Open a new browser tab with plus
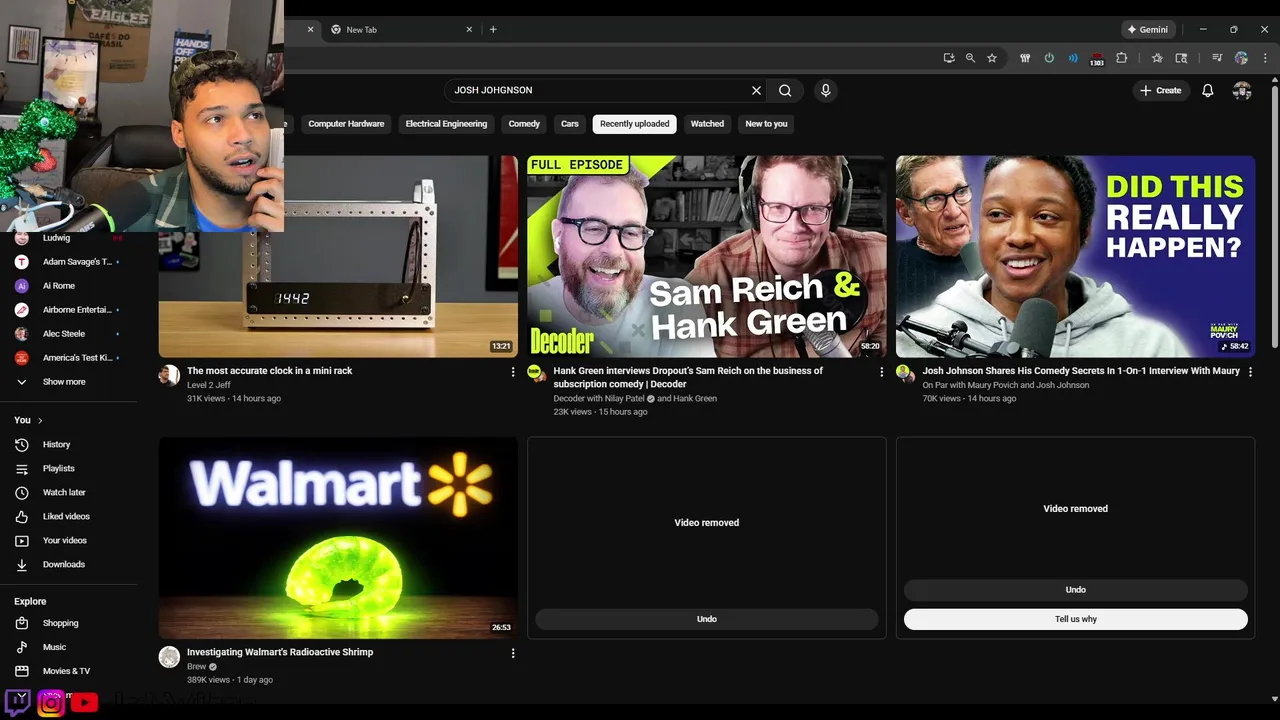This screenshot has width=1280, height=720. click(493, 30)
